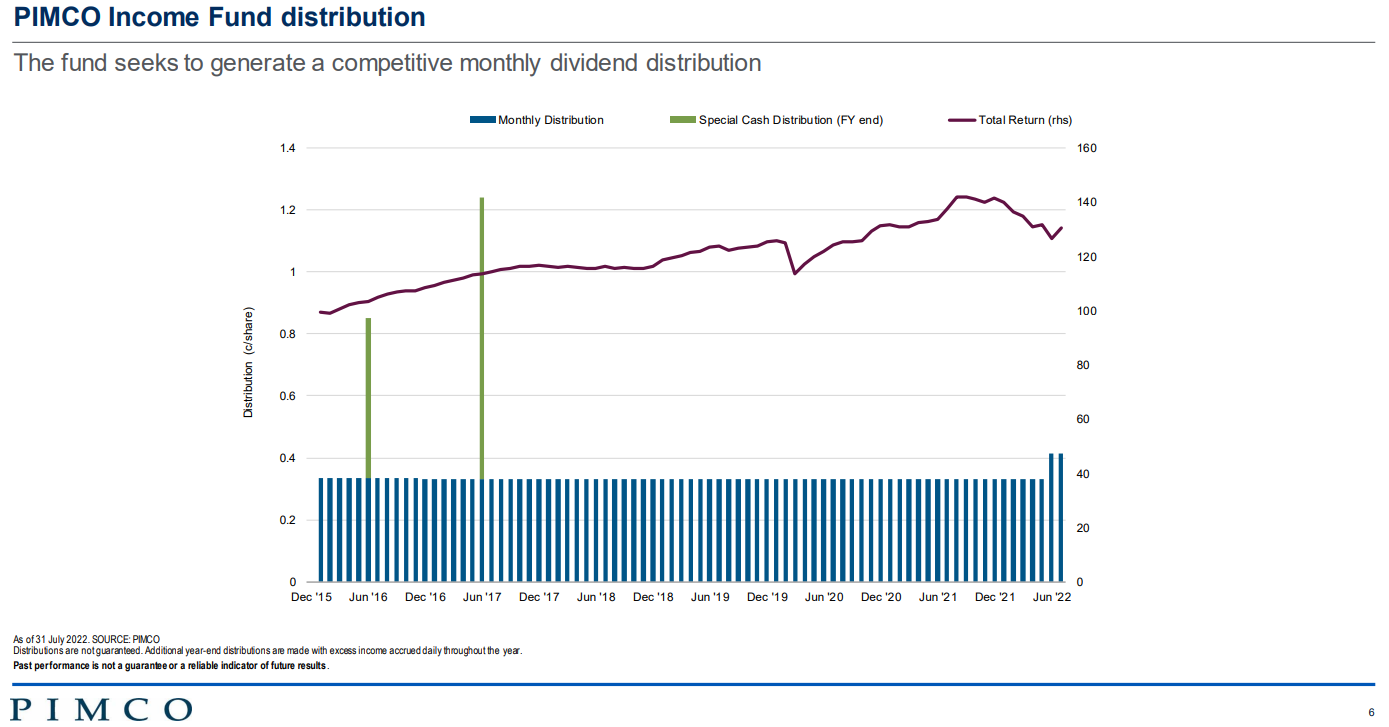Click the "160" right axis value
This screenshot has height=727, width=1389.
click(1087, 149)
